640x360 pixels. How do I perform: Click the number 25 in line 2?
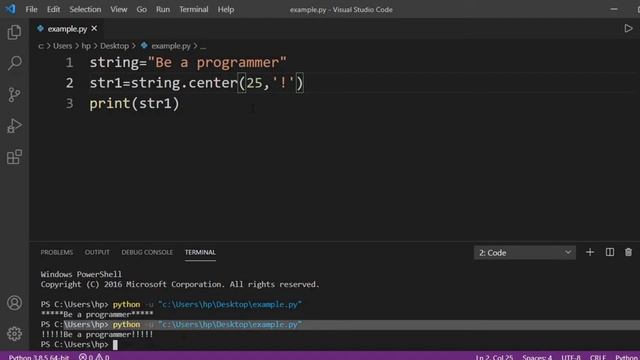(254, 83)
